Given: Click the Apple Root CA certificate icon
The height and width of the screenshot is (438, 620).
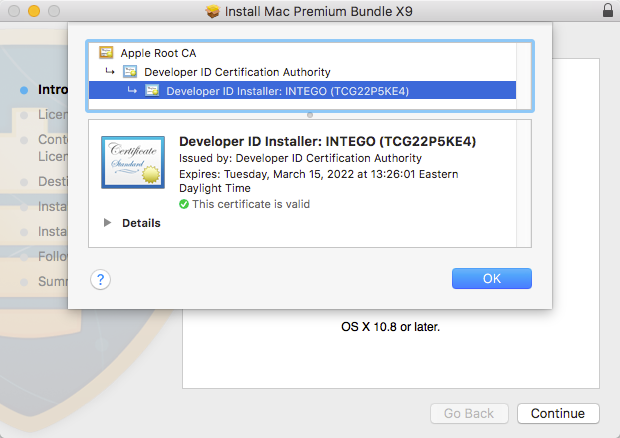Looking at the screenshot, I should tap(106, 53).
